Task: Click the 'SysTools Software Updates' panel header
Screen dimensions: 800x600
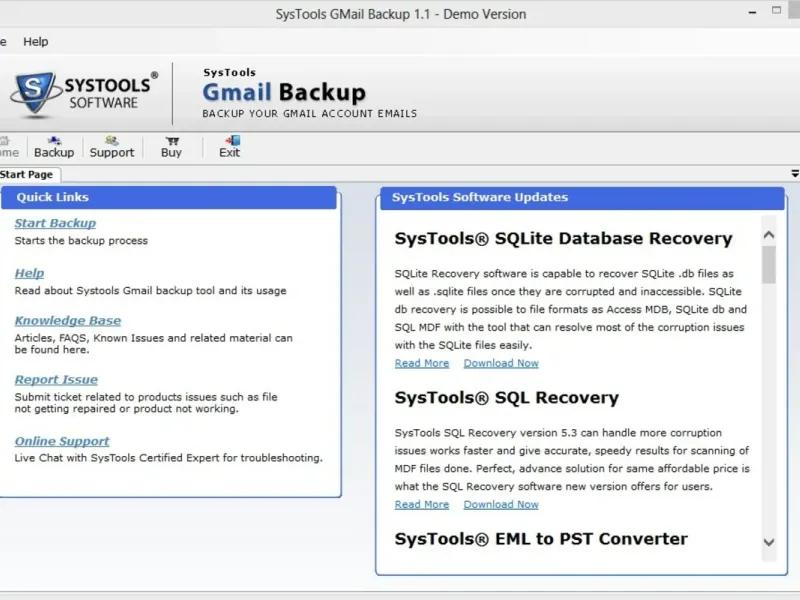Action: 582,197
